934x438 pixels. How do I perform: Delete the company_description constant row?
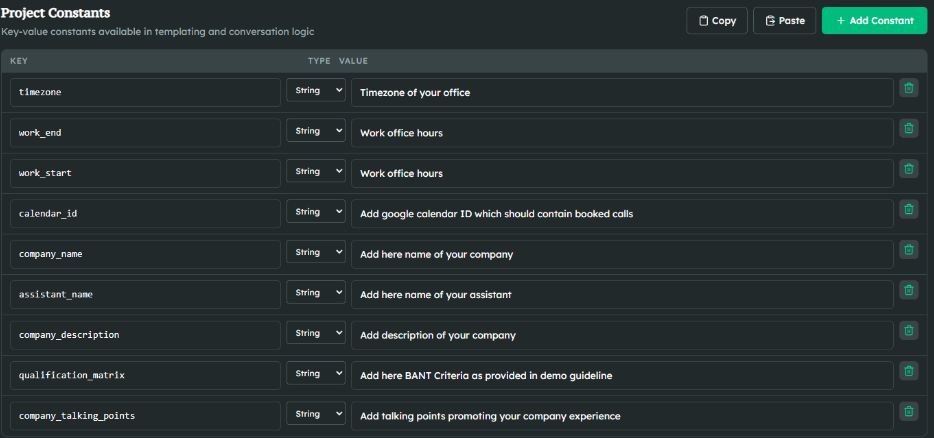tap(908, 330)
